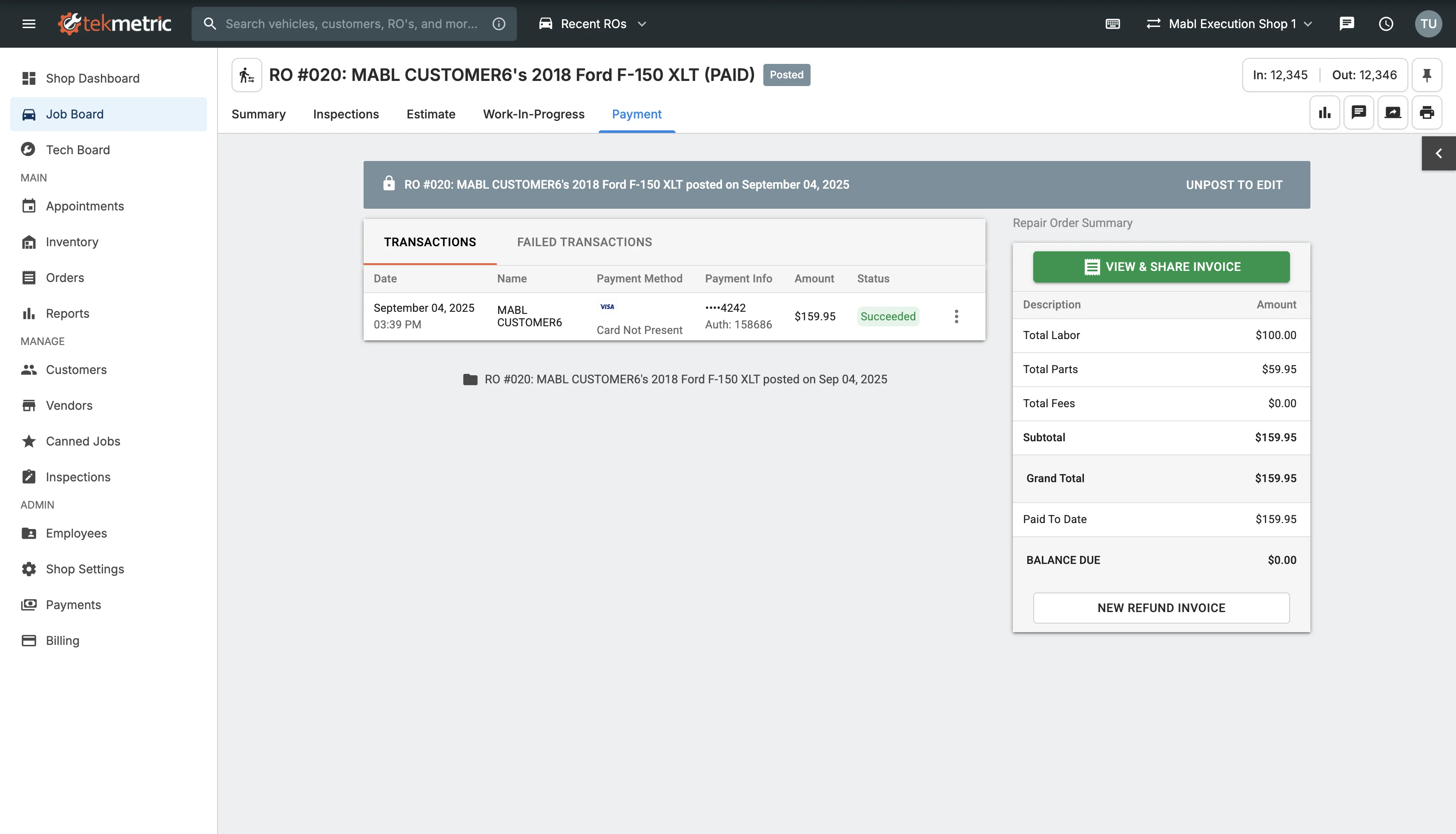Open the time clock icon
The height and width of the screenshot is (834, 1456).
1386,23
